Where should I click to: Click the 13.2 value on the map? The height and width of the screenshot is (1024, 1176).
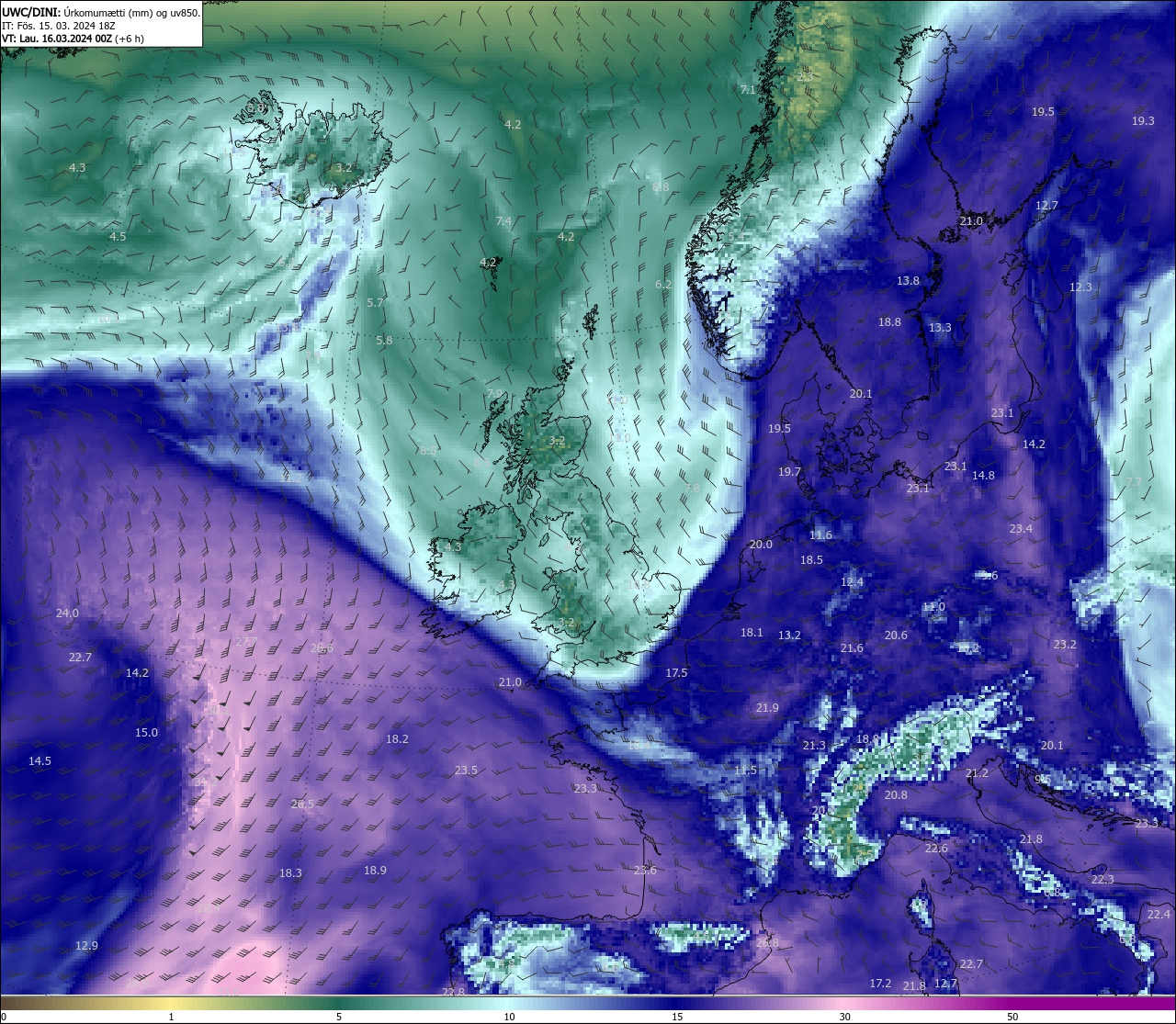pyautogui.click(x=789, y=636)
